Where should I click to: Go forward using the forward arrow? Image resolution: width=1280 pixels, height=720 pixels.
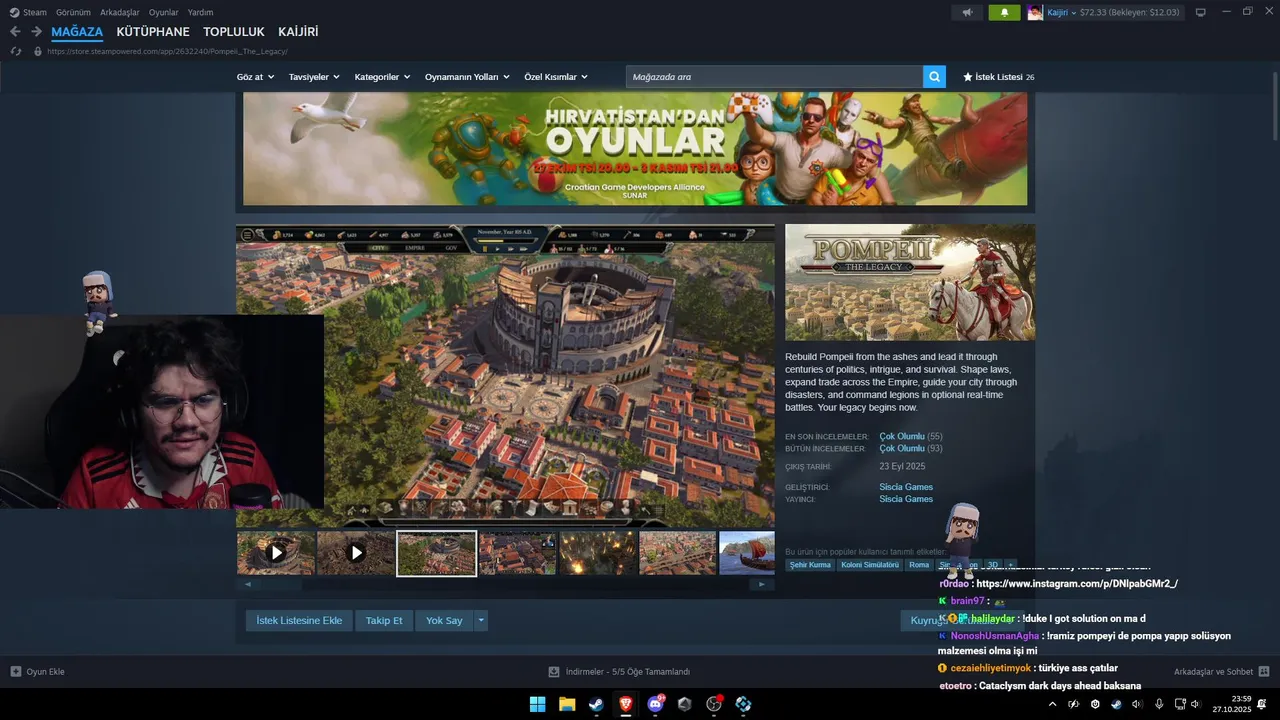[36, 32]
